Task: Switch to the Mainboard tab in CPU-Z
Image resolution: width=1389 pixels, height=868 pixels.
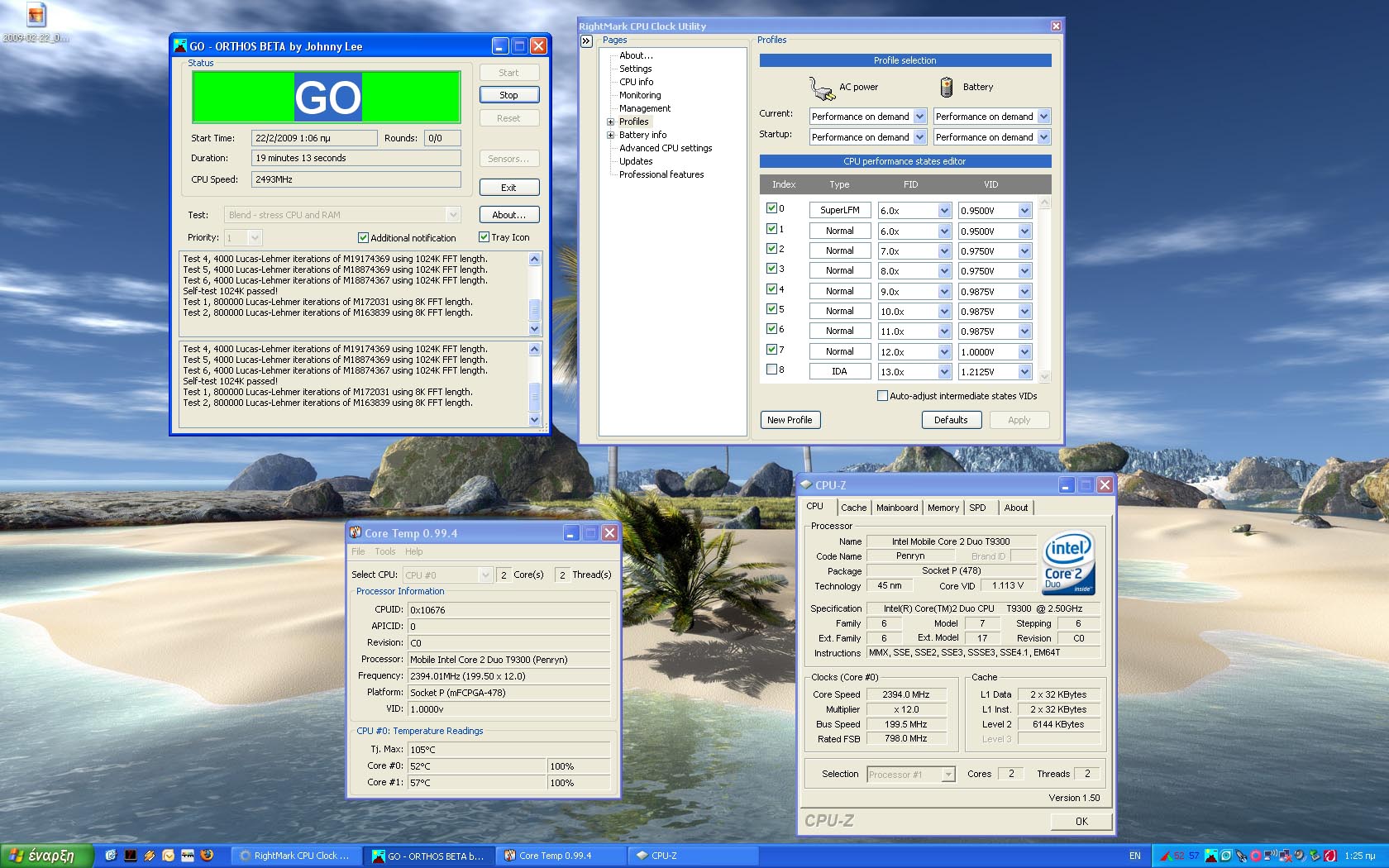Action: (897, 508)
